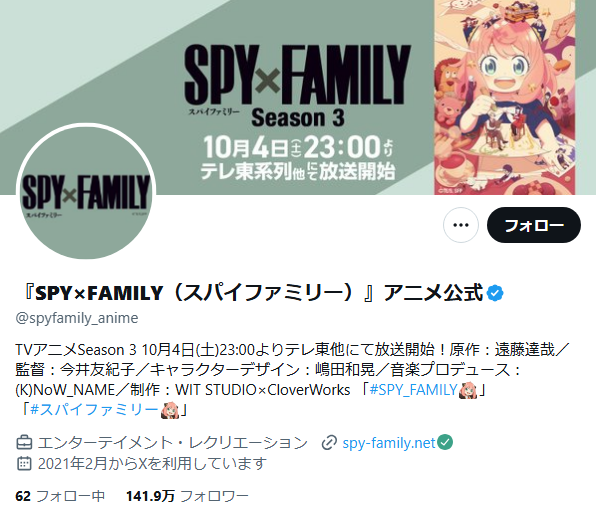This screenshot has width=596, height=509.
Task: Follow the account with the フォロー button
Action: tap(534, 225)
